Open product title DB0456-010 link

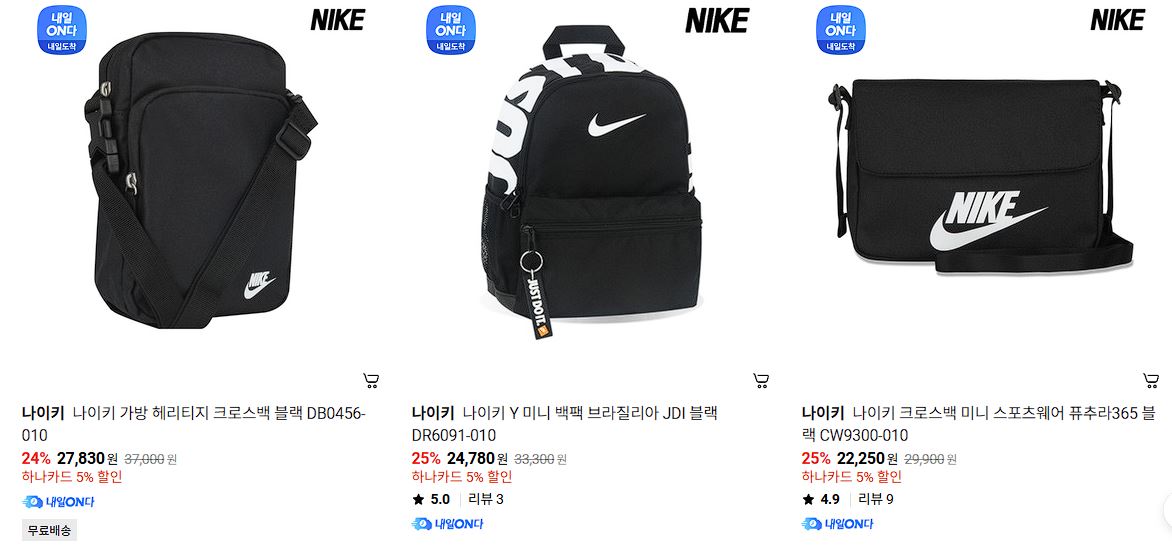pyautogui.click(x=194, y=423)
